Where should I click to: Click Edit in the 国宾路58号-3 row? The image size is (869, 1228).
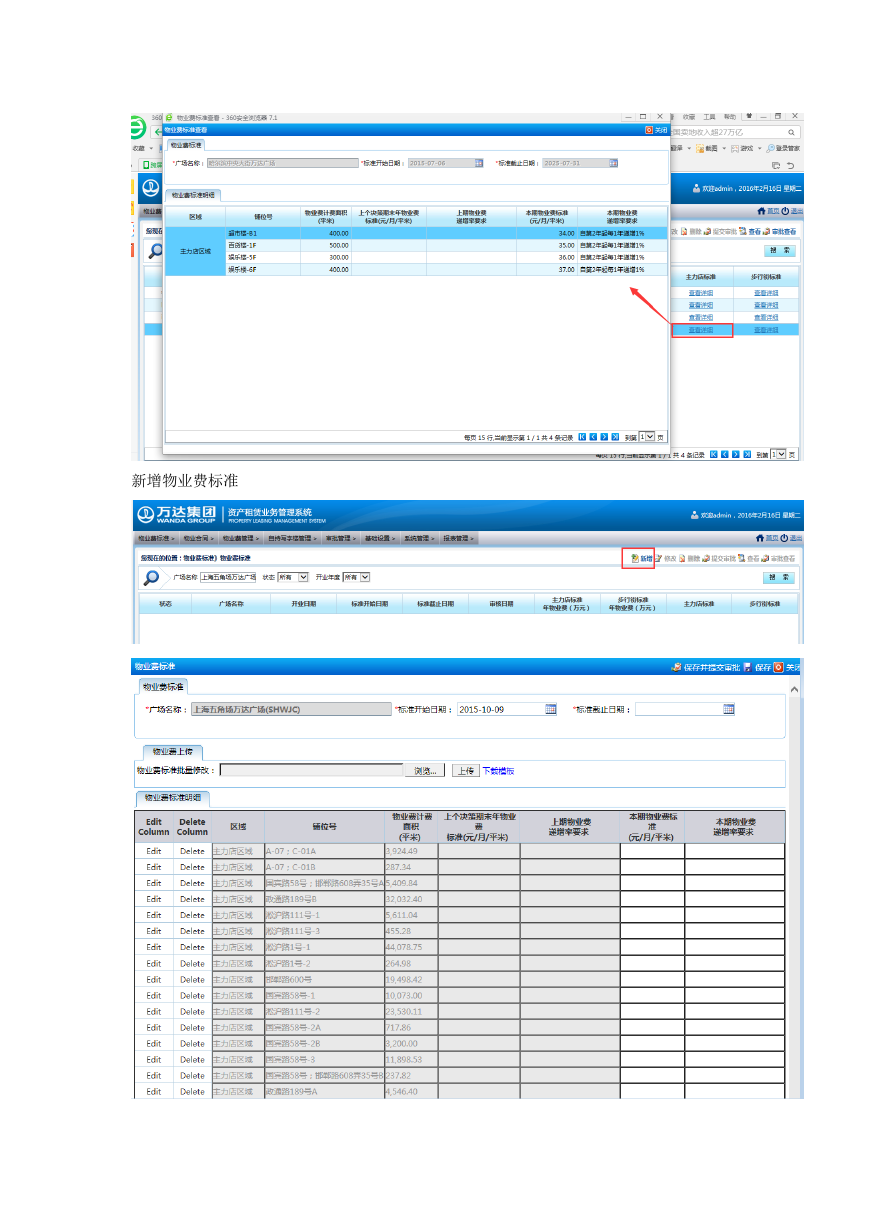click(153, 1059)
